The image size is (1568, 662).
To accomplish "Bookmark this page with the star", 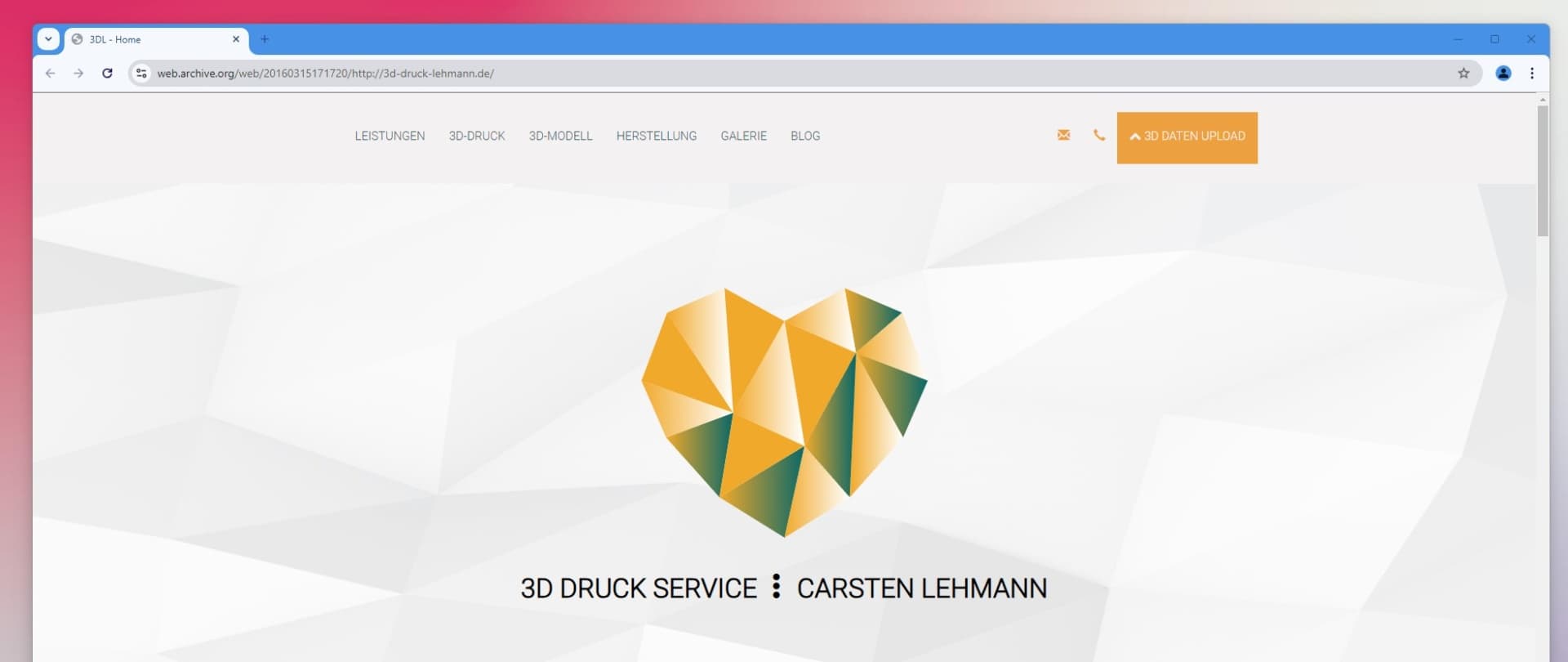I will (x=1463, y=74).
